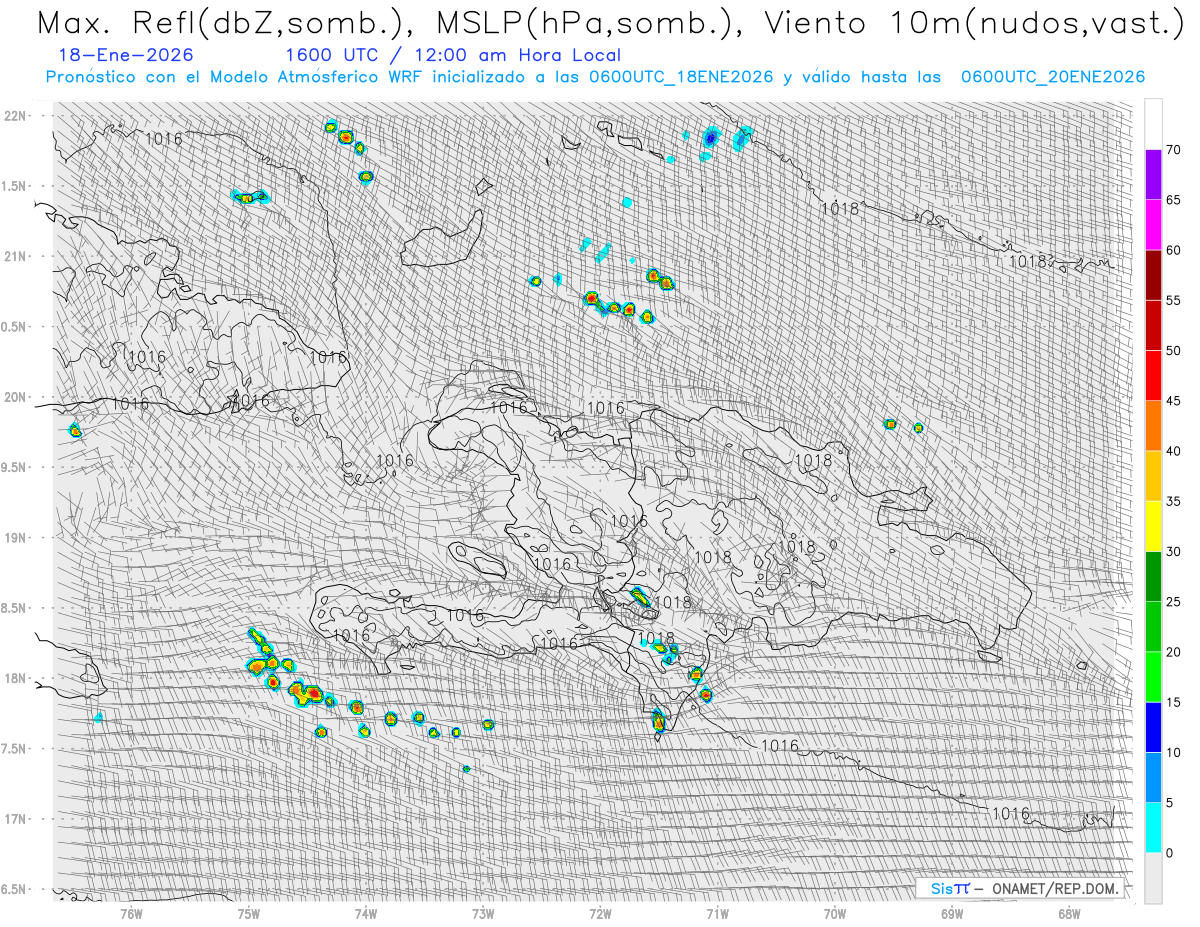Click the yellow 30–35 dBZ colorbar segment

pos(1153,526)
